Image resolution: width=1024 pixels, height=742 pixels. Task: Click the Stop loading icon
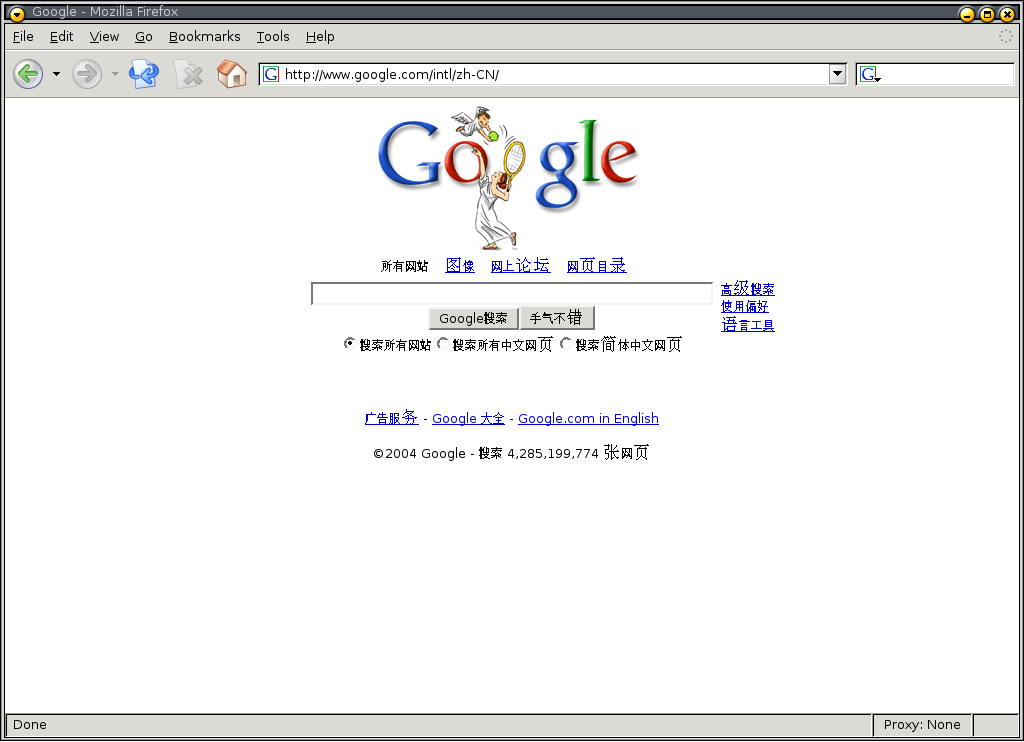pyautogui.click(x=188, y=74)
